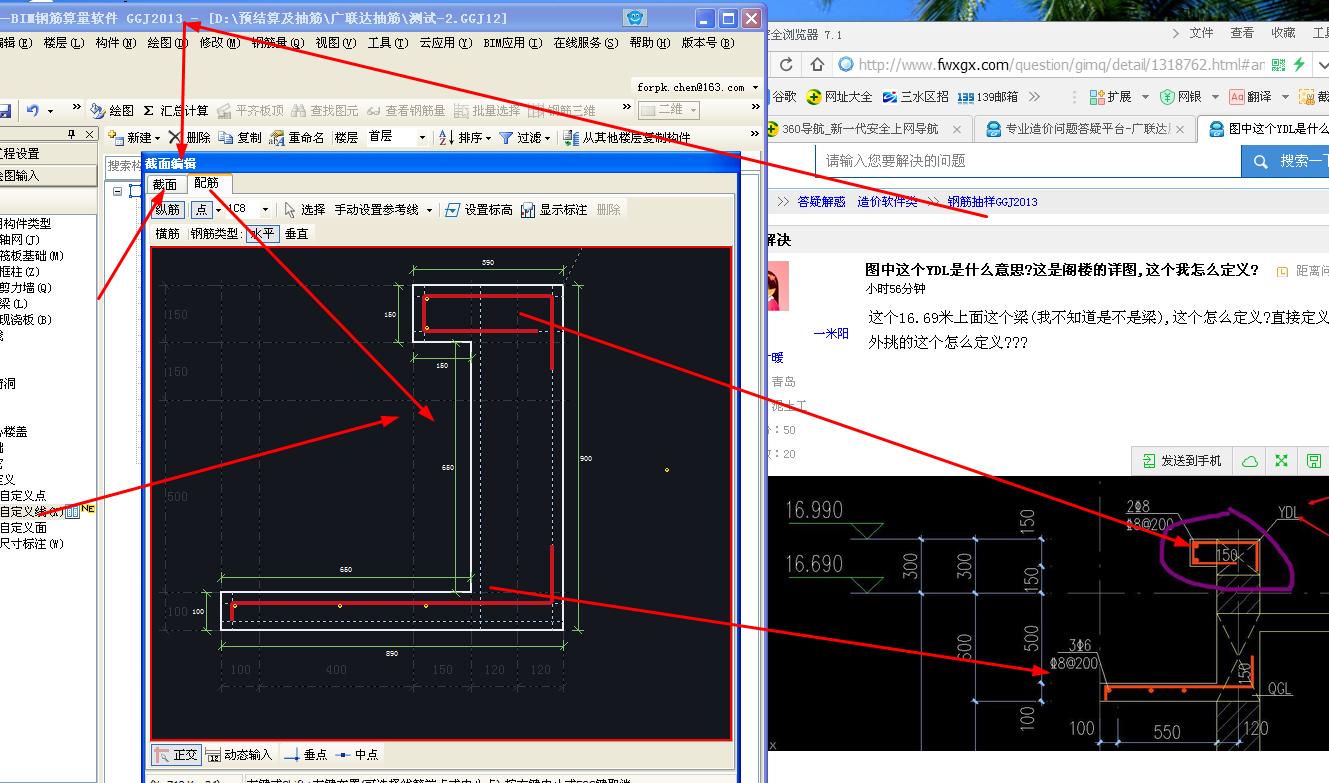Click the question search input field

(1029, 161)
